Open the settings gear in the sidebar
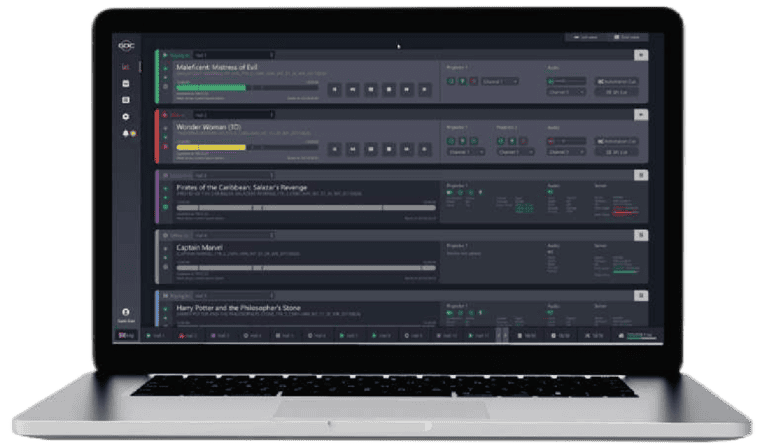 pos(126,117)
